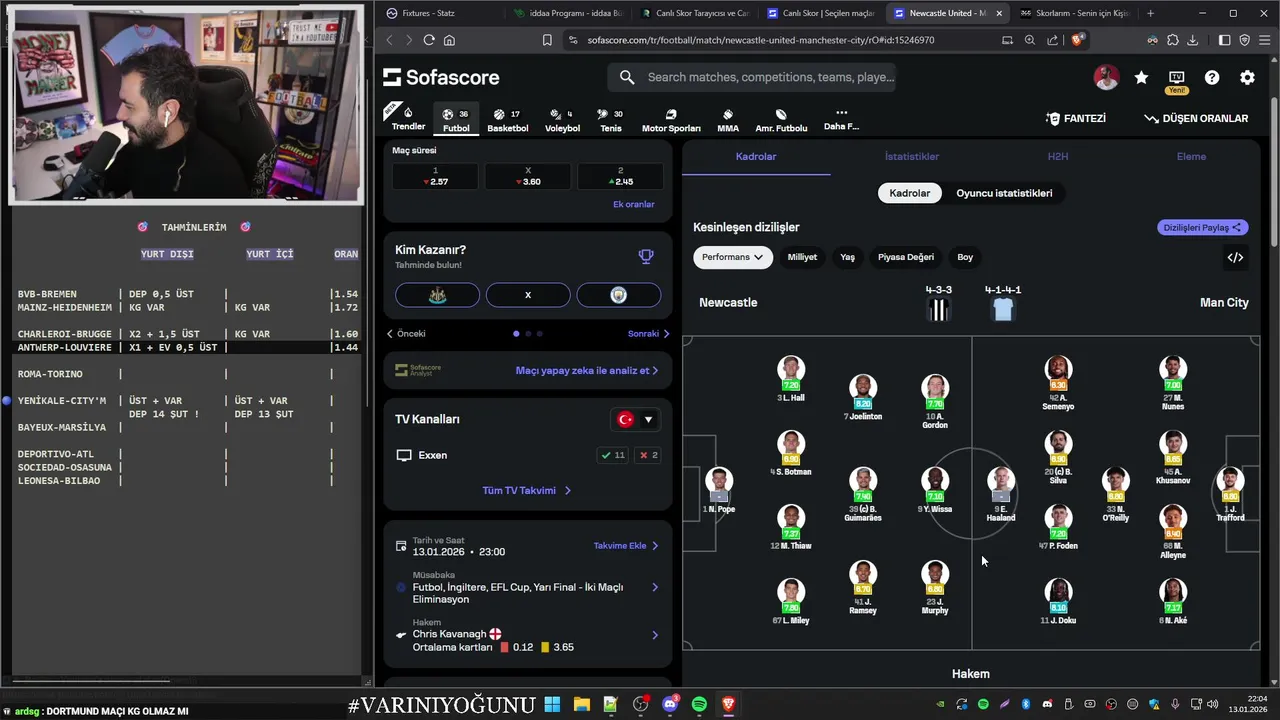
Task: Select the Yaş lineup filter
Action: pos(847,257)
